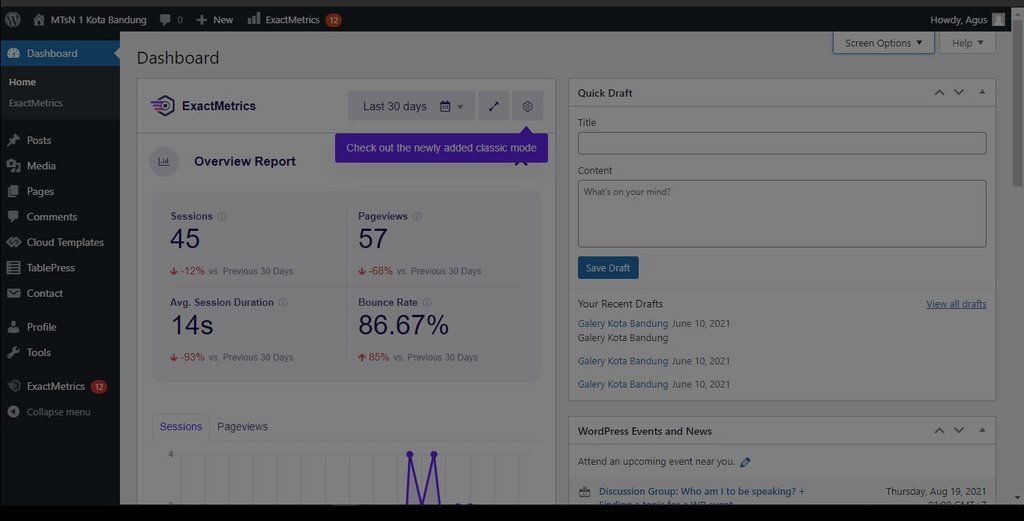Go to Home submenu item
This screenshot has width=1024, height=521.
[x=22, y=82]
